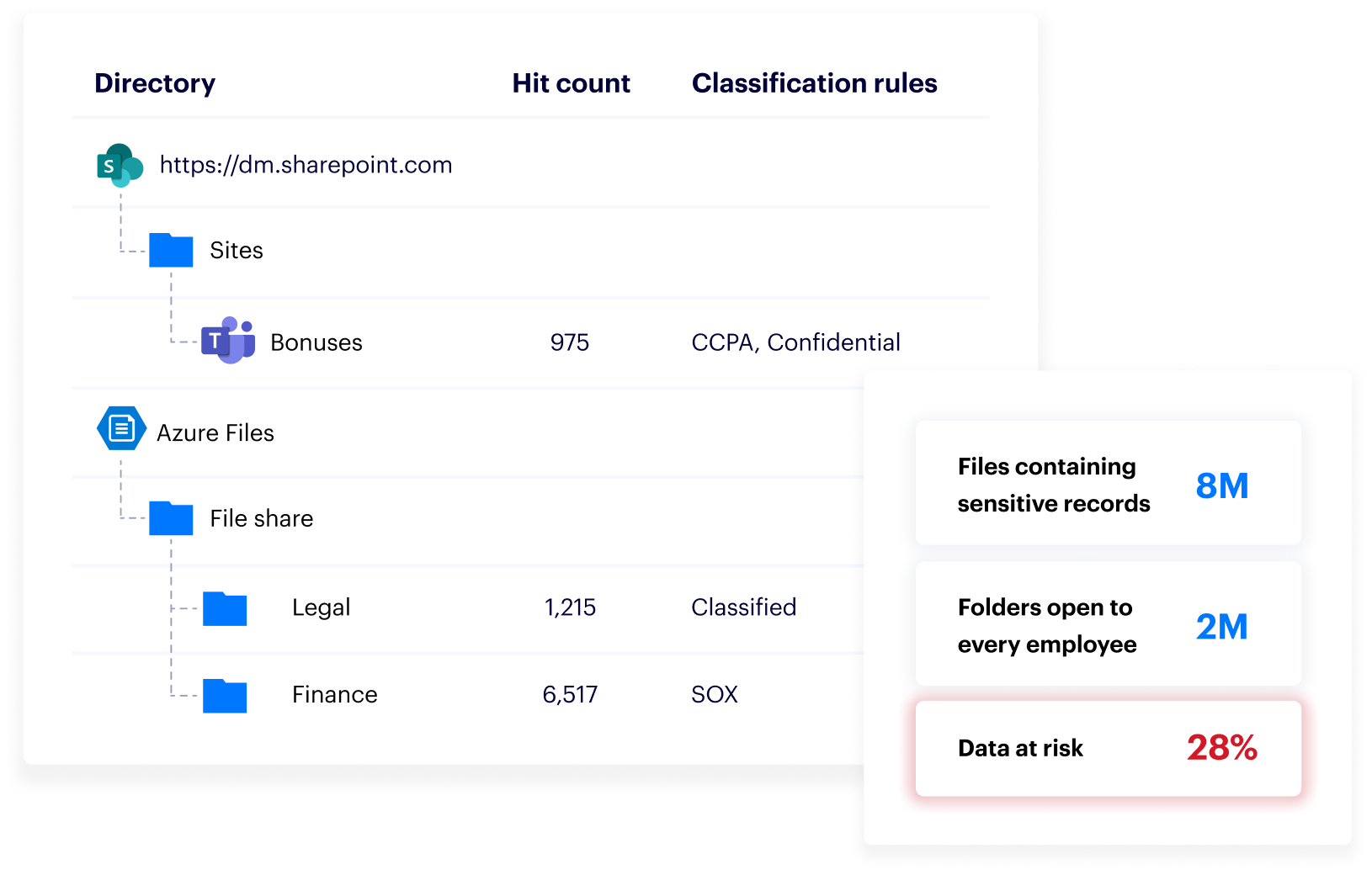Select the Finance folder label
Viewport: 1372px width, 875px height.
click(x=334, y=695)
